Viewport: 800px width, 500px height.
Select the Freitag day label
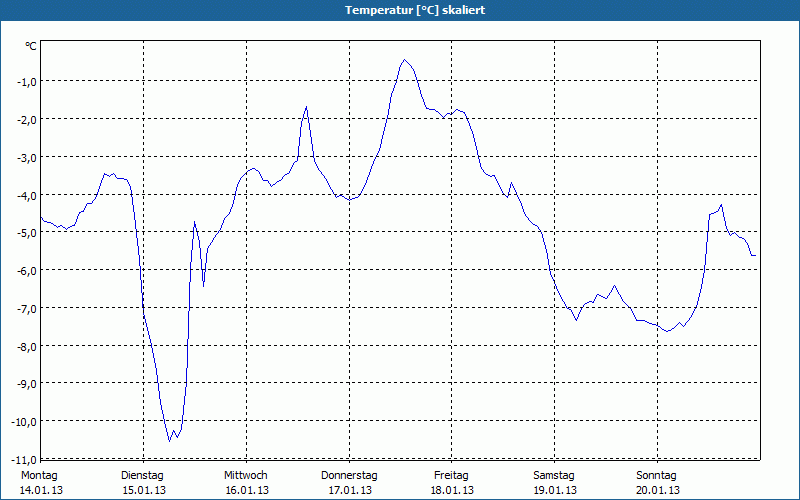pyautogui.click(x=452, y=476)
